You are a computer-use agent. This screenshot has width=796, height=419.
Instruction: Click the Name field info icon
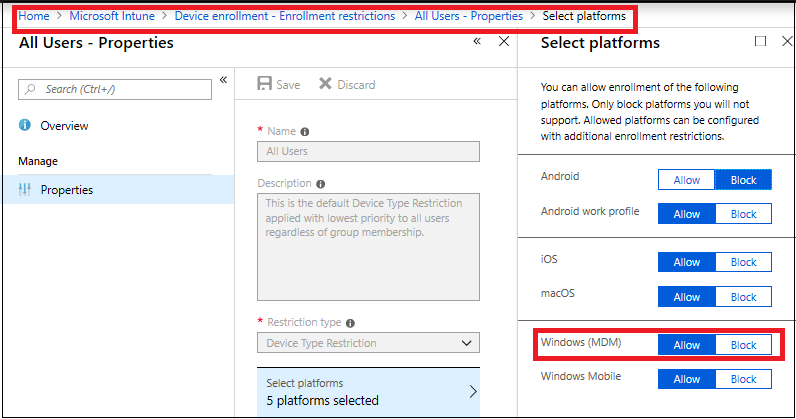click(305, 131)
